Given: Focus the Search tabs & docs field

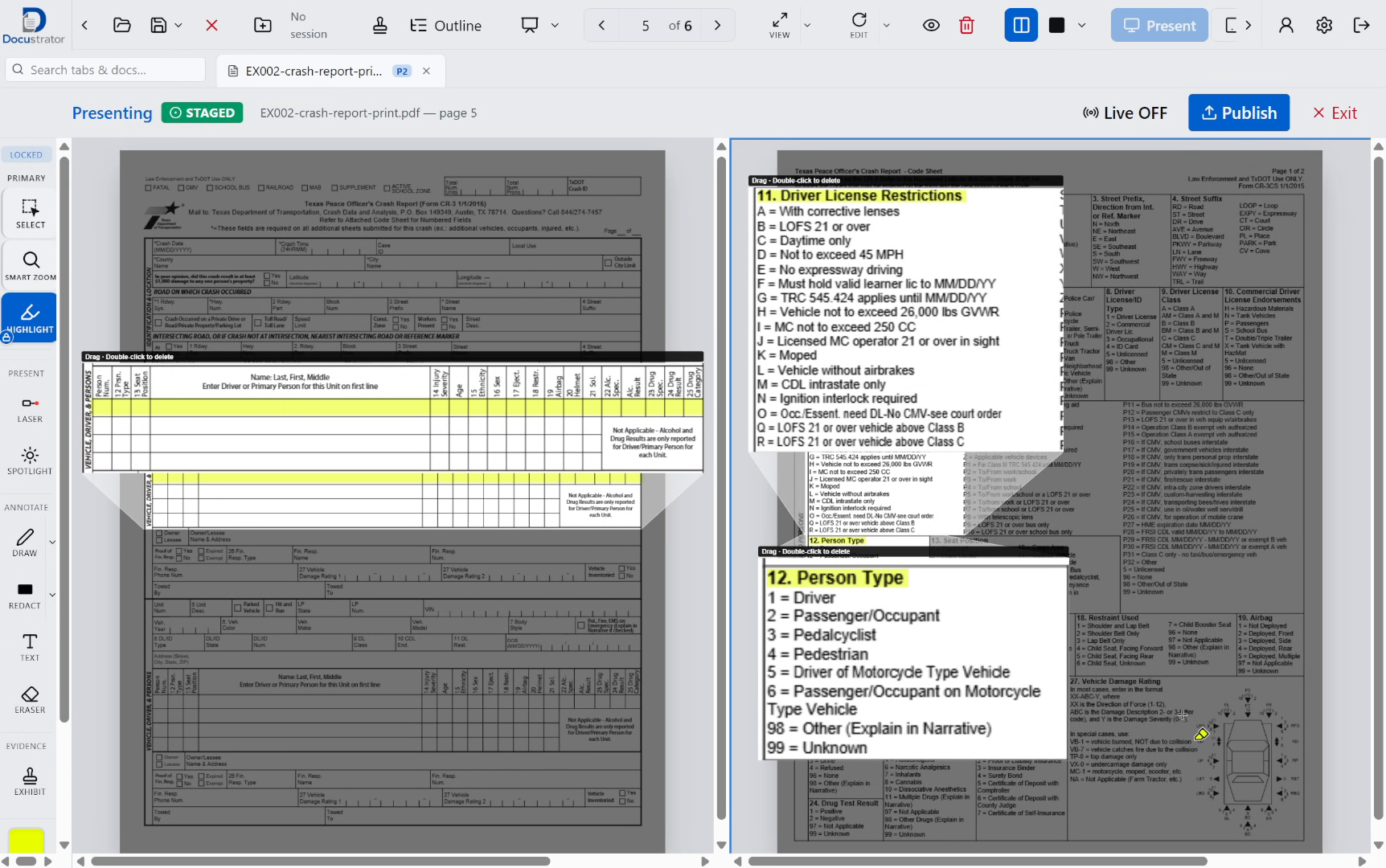Looking at the screenshot, I should 105,70.
